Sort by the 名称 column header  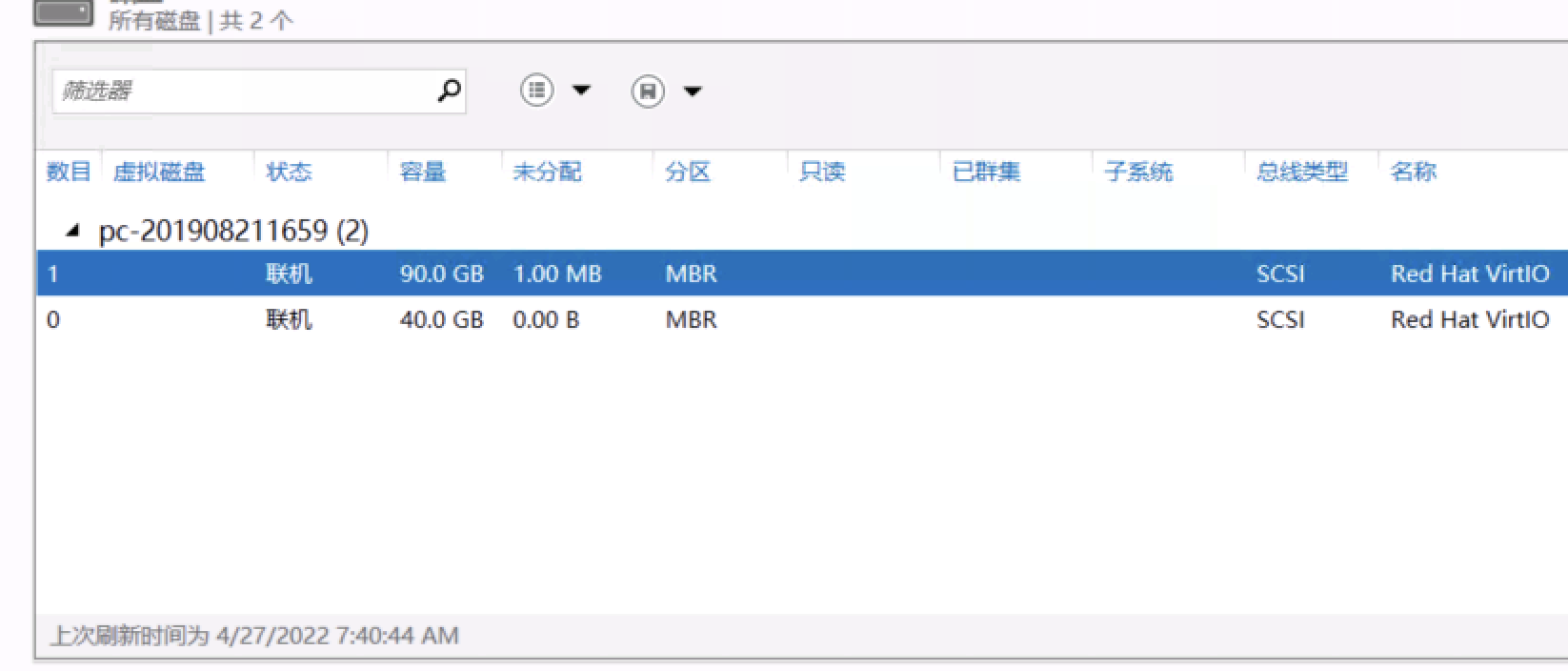pyautogui.click(x=1413, y=172)
